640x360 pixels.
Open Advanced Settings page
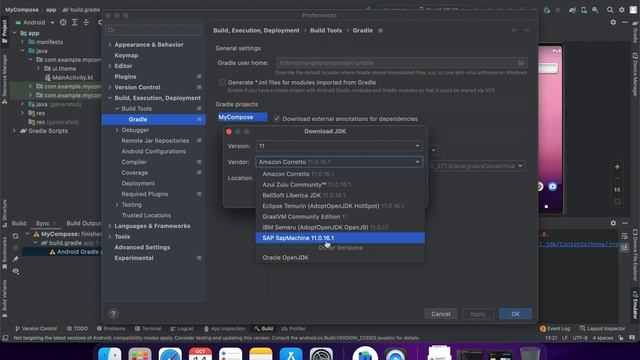pyautogui.click(x=142, y=247)
